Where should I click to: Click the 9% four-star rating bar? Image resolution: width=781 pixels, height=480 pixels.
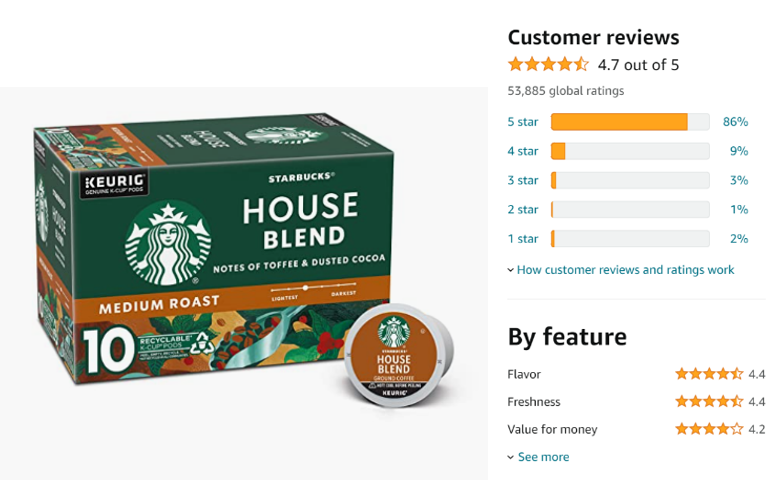630,151
